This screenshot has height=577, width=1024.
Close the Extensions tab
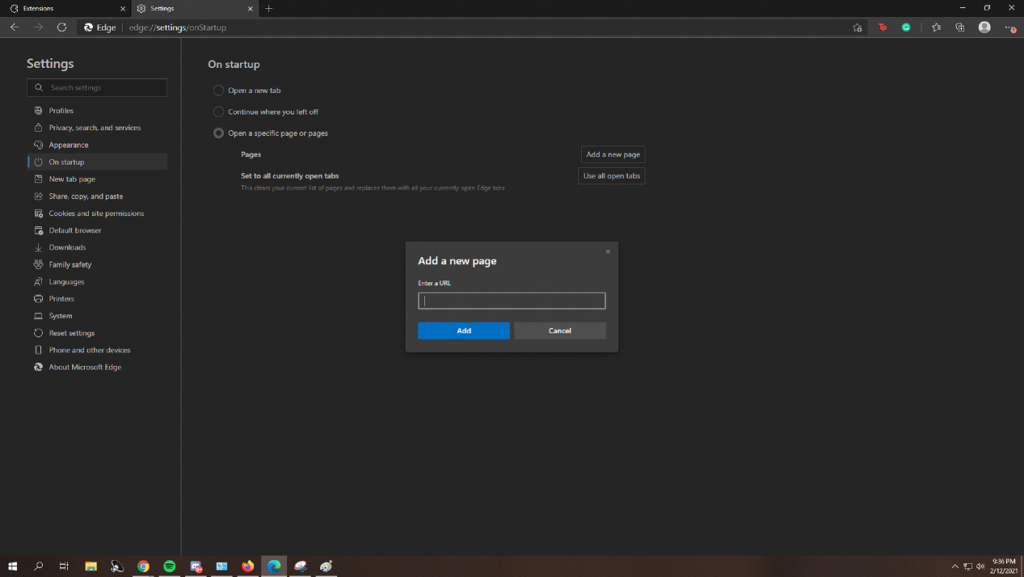tap(122, 8)
